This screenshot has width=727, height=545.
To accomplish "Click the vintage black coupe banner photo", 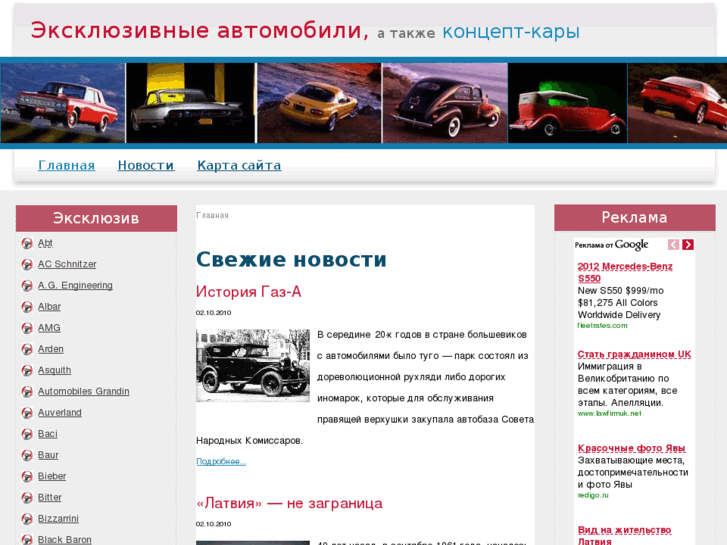I will tap(445, 103).
